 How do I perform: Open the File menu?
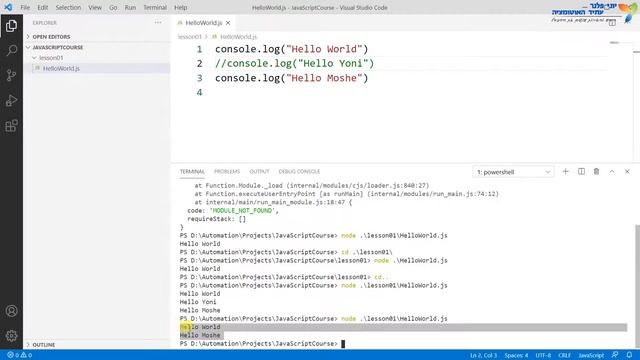[25, 7]
